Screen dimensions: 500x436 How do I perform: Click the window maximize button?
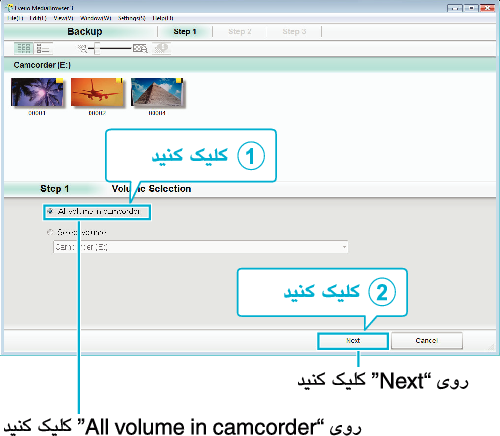pos(471,8)
